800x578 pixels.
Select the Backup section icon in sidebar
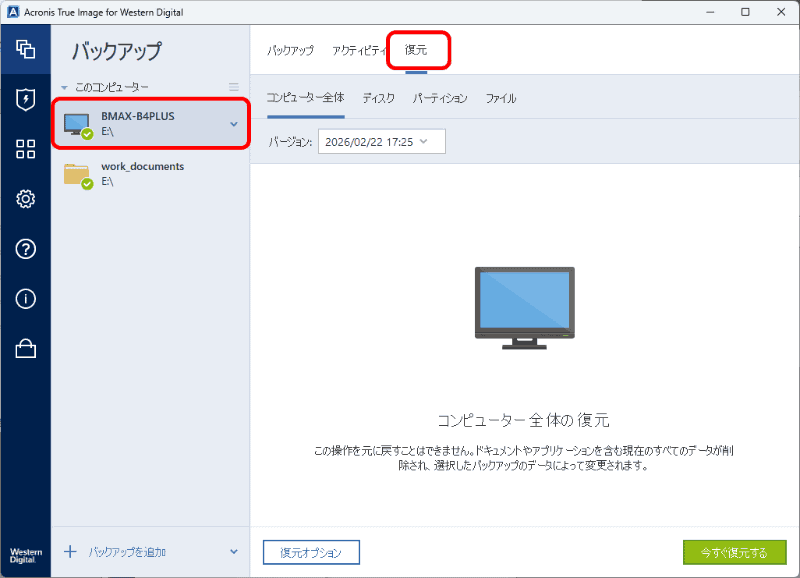coord(25,47)
